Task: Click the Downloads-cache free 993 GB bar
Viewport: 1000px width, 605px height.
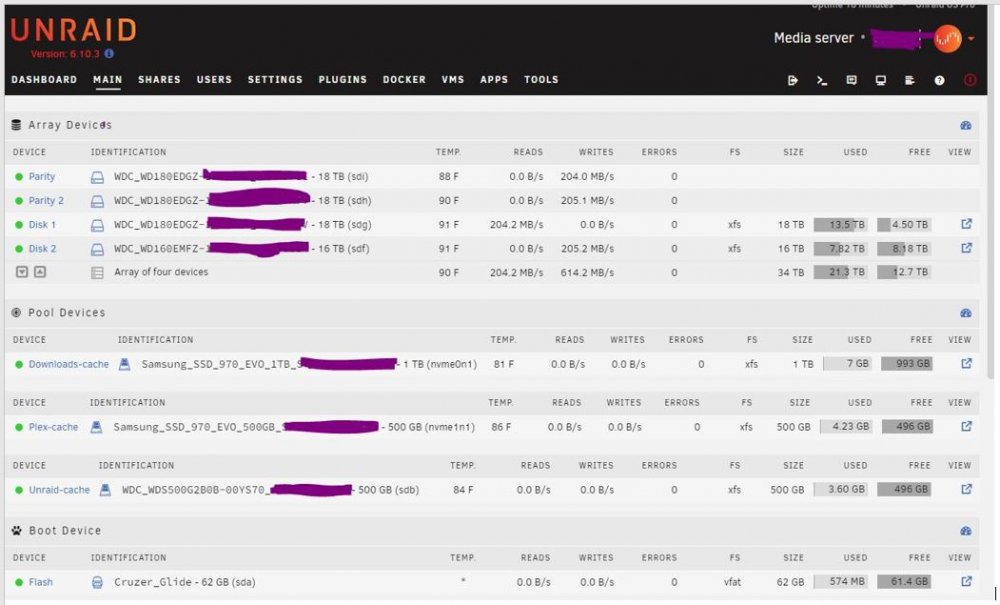Action: [x=906, y=364]
